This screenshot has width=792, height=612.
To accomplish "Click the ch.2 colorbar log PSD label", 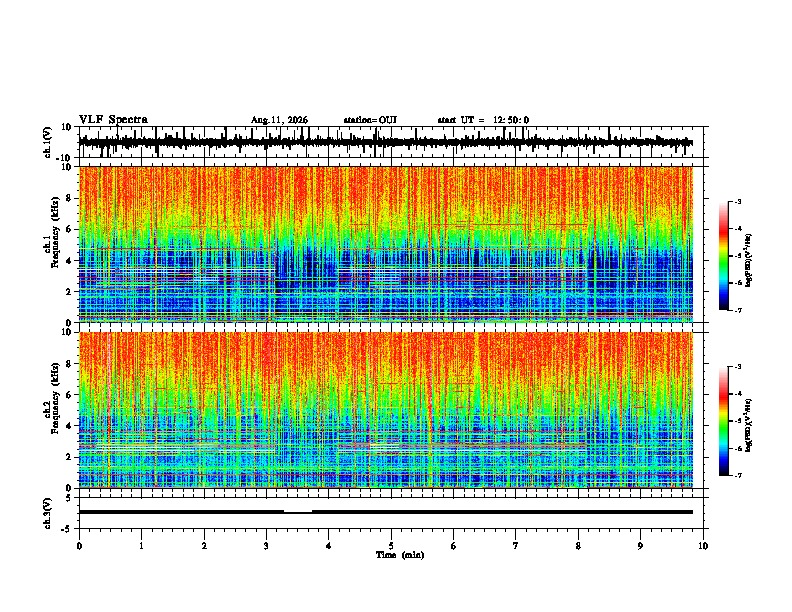I will pyautogui.click(x=749, y=425).
